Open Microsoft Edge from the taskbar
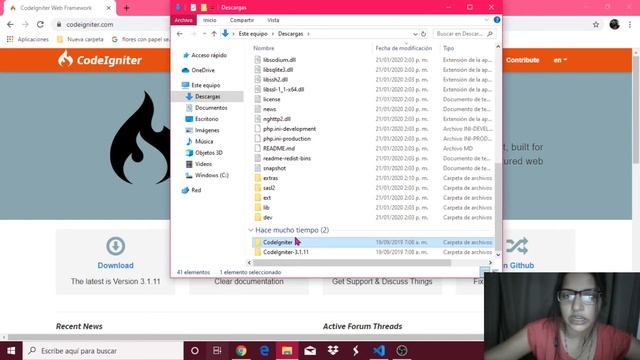Viewport: 640px width, 360px height. click(x=264, y=351)
